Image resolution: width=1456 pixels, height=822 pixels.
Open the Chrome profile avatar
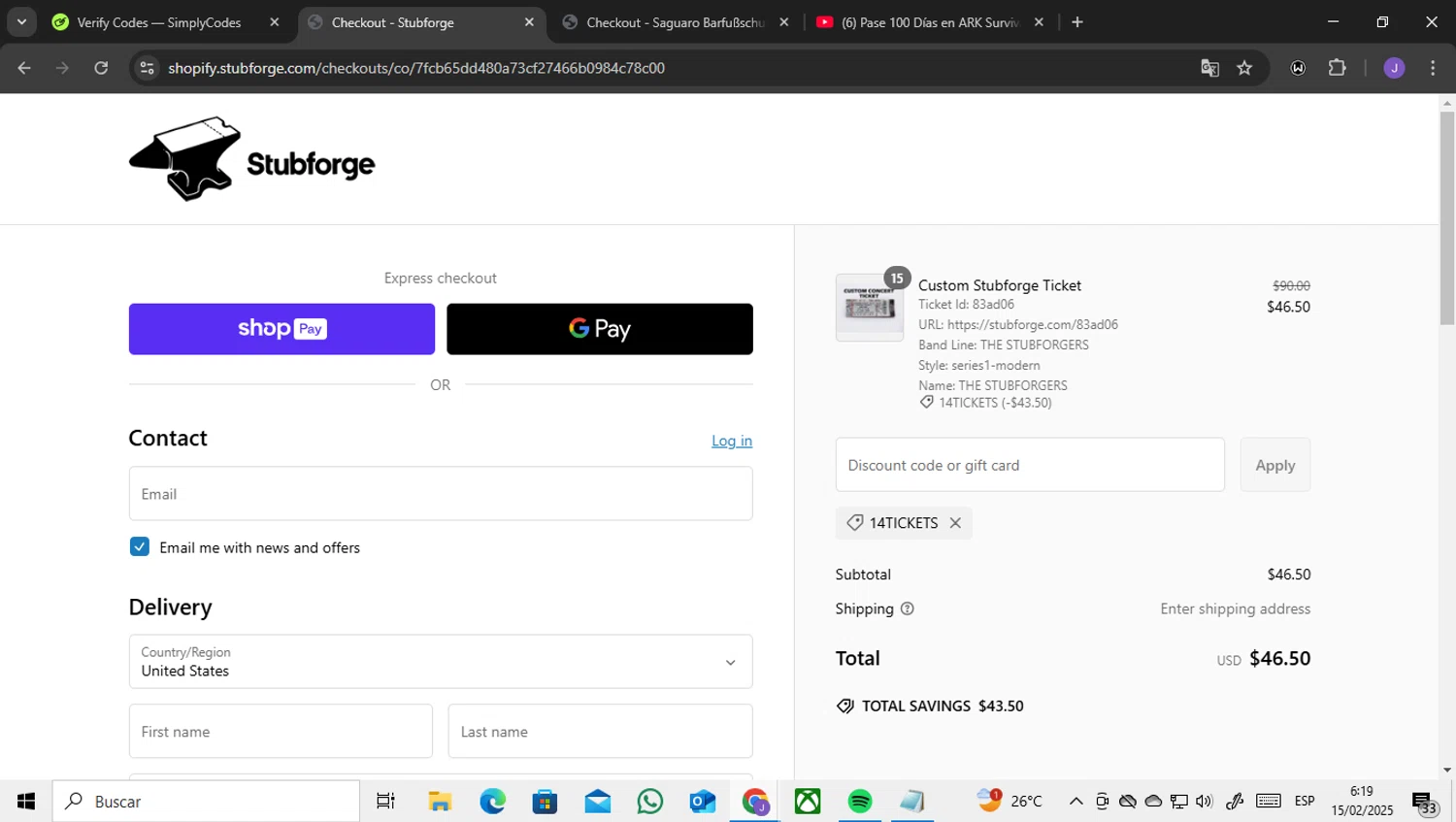[1394, 68]
